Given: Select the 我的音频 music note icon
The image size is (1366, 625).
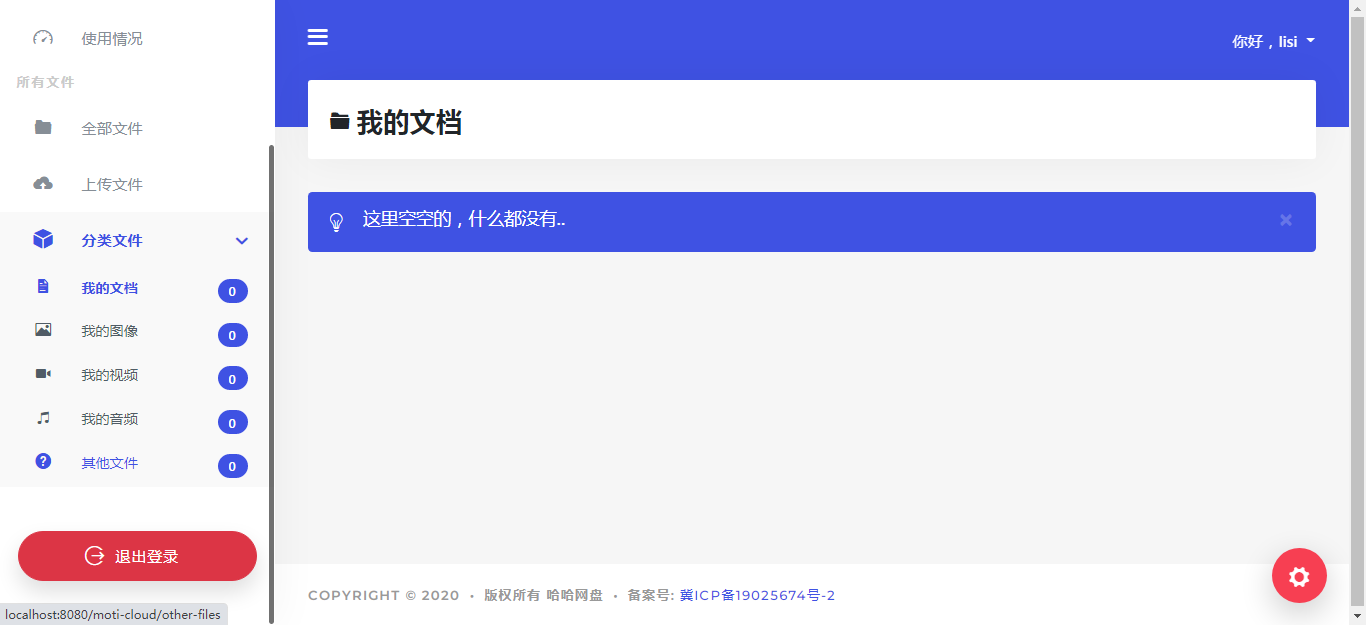Looking at the screenshot, I should [43, 417].
